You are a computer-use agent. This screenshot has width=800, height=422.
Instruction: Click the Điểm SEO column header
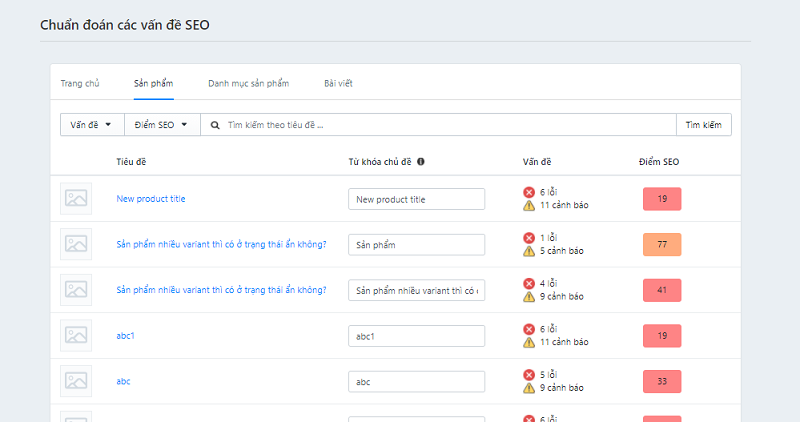(659, 162)
